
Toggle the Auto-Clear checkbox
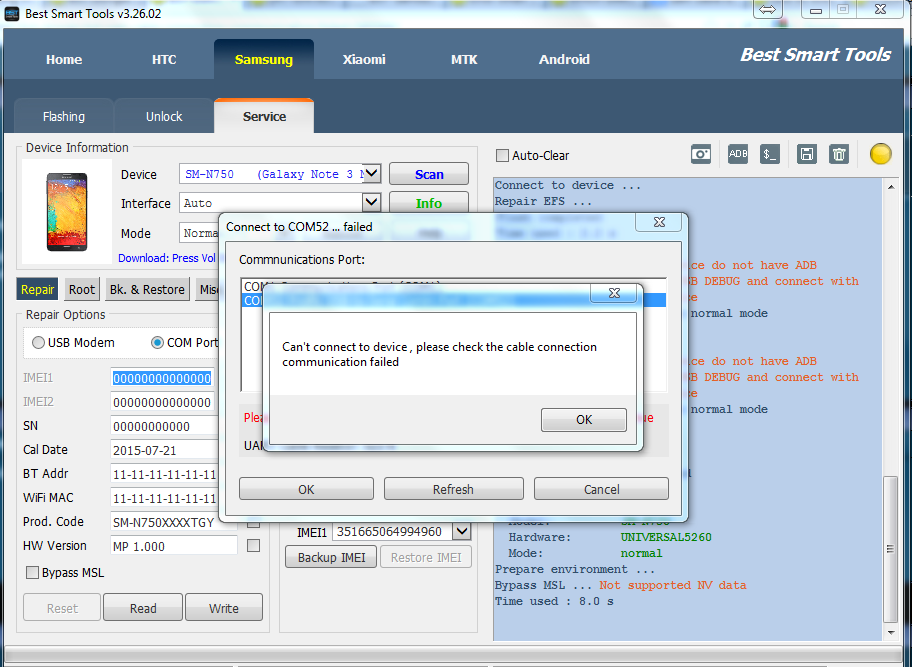502,155
